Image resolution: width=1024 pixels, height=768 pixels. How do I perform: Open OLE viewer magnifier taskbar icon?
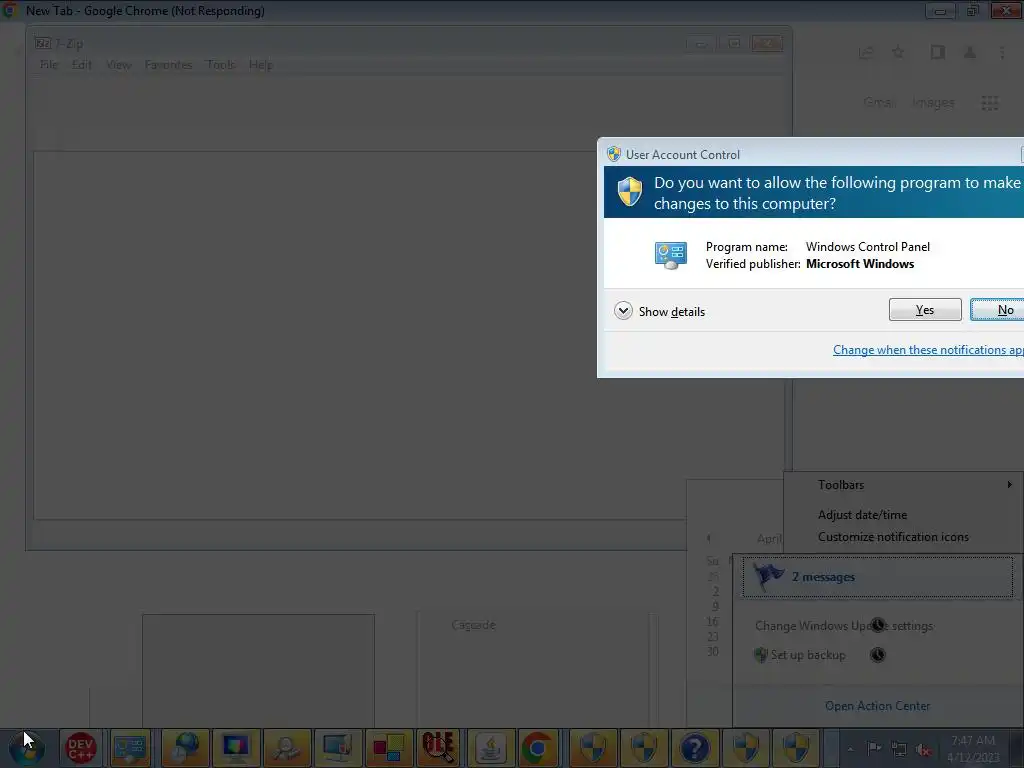coord(439,748)
